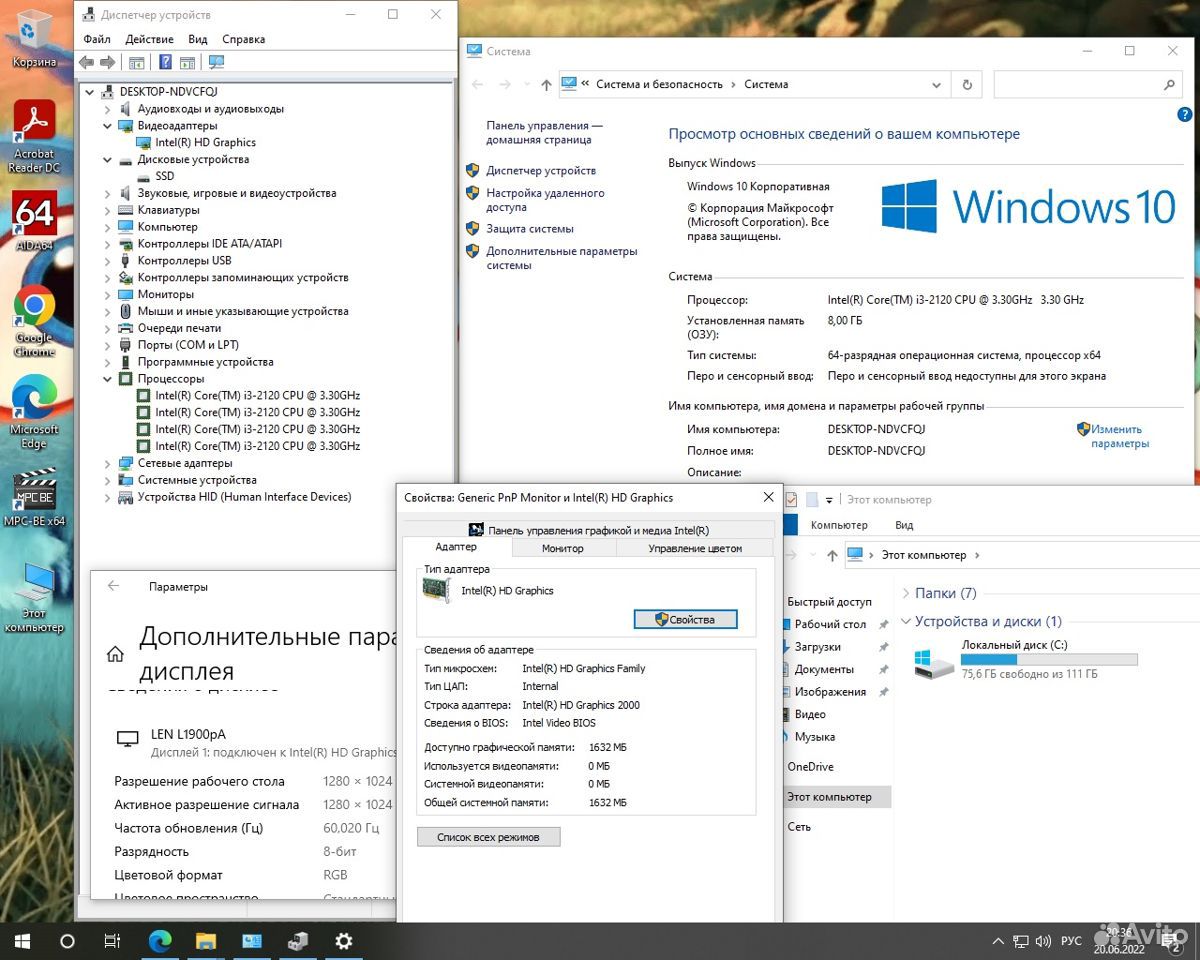Click the File Explorer taskbar icon
Screen dimensions: 1200x960
pos(206,941)
